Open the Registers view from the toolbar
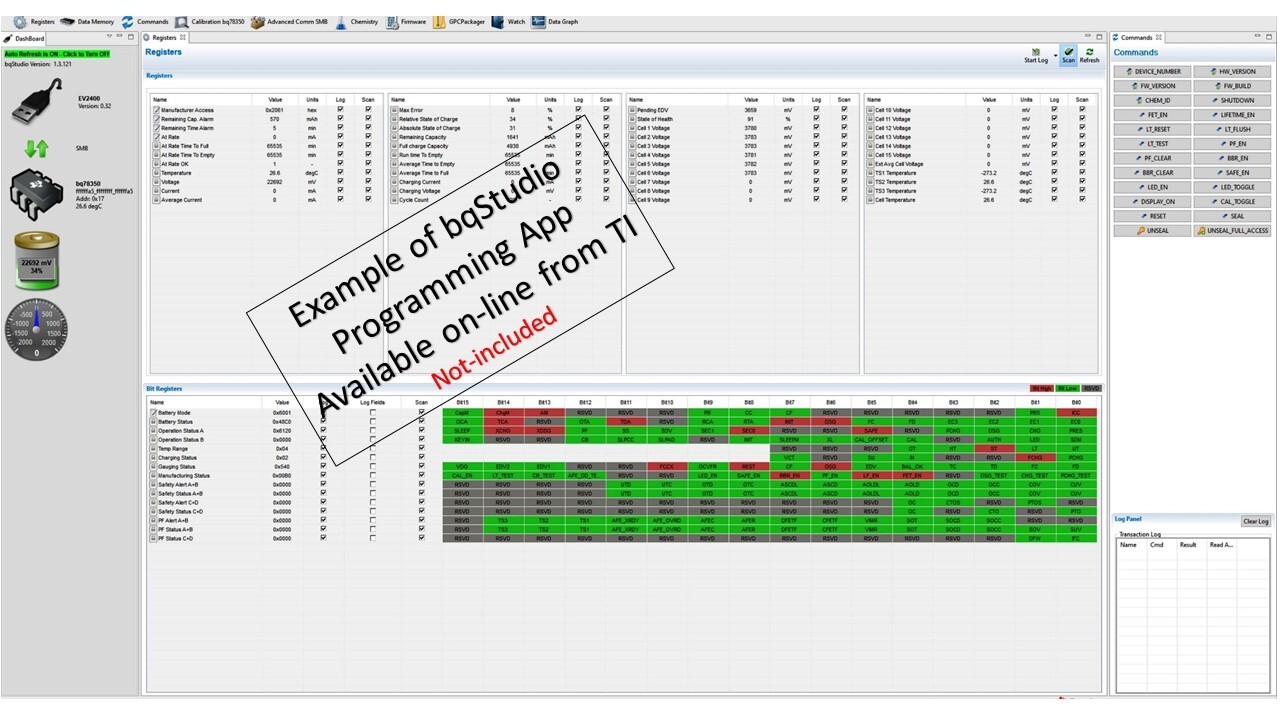 pos(34,21)
